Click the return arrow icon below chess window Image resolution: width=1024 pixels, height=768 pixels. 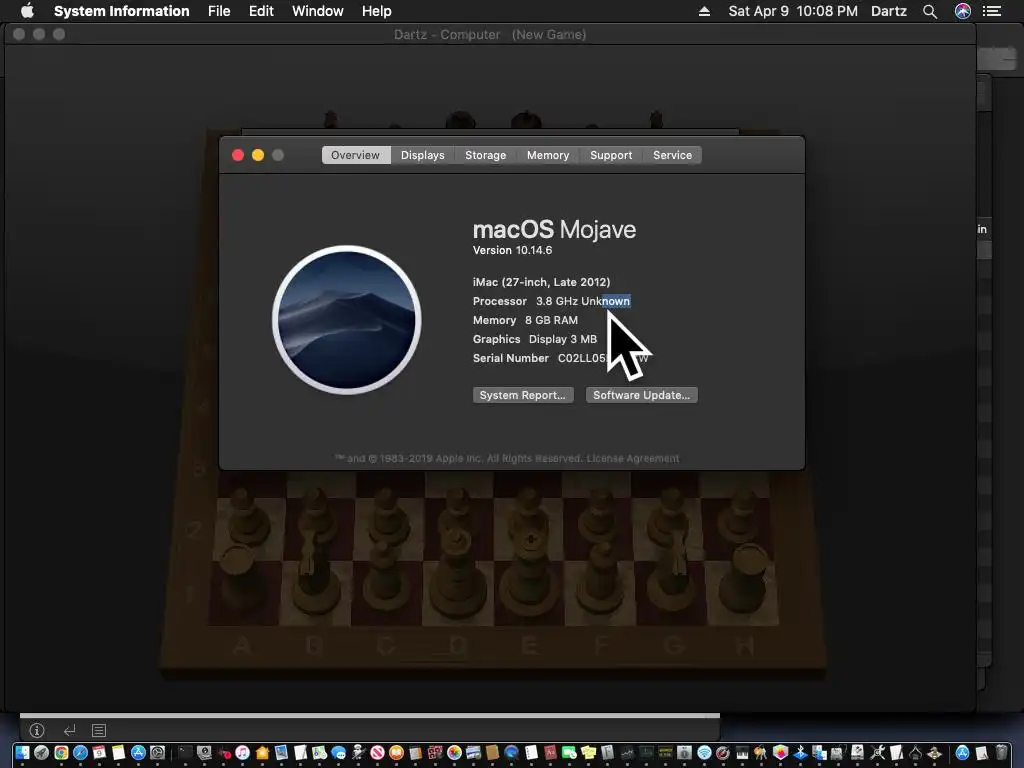(69, 730)
